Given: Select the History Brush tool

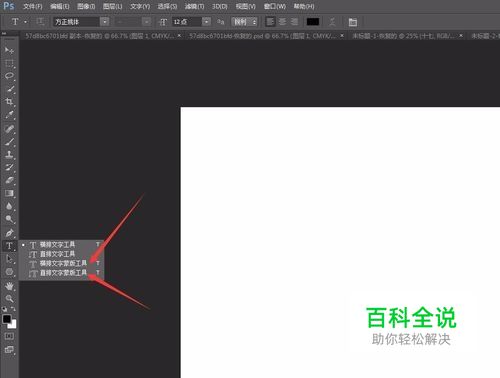Looking at the screenshot, I should click(x=9, y=167).
